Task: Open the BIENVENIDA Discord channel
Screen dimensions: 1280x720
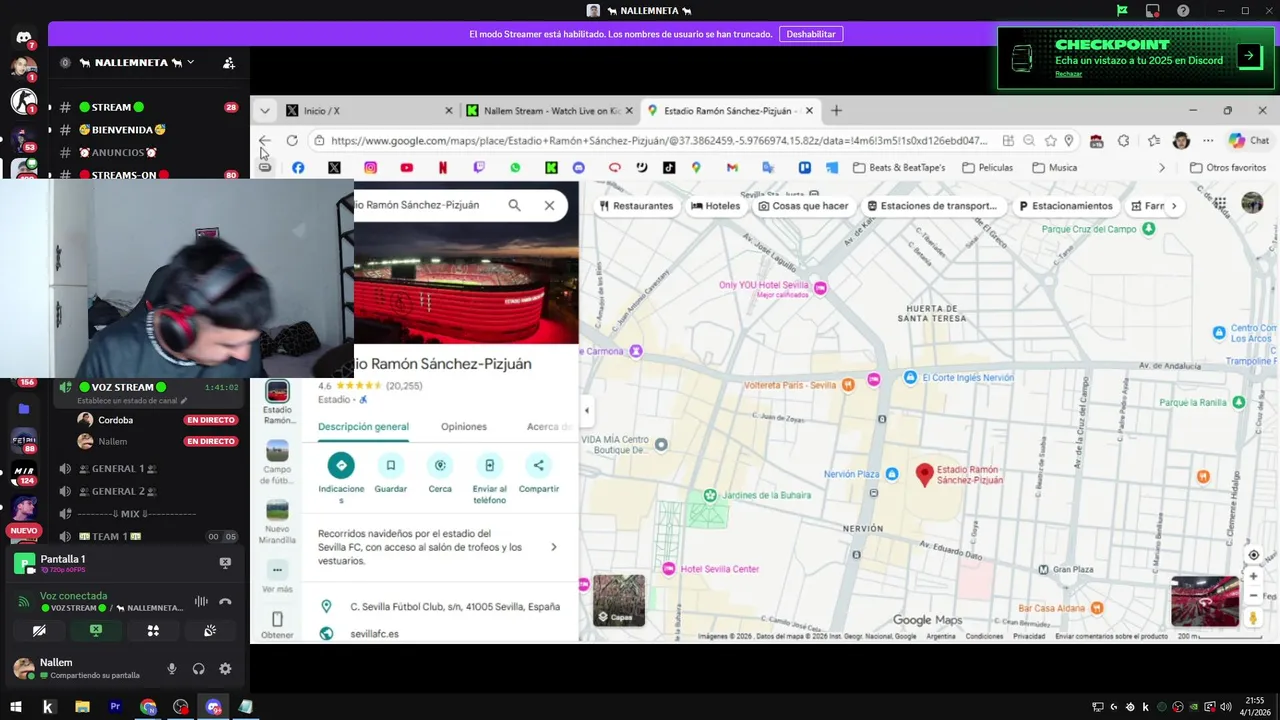Action: tap(122, 130)
